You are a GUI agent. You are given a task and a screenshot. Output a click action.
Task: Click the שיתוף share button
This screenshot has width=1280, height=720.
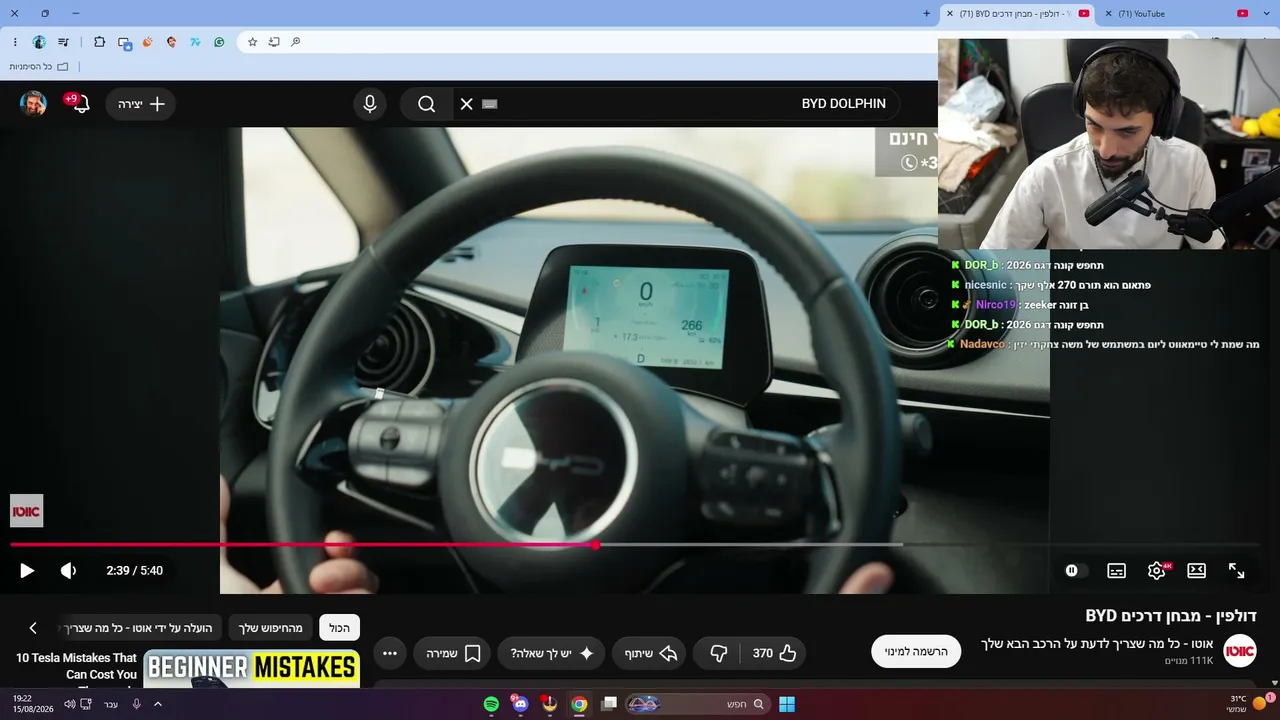click(x=651, y=653)
